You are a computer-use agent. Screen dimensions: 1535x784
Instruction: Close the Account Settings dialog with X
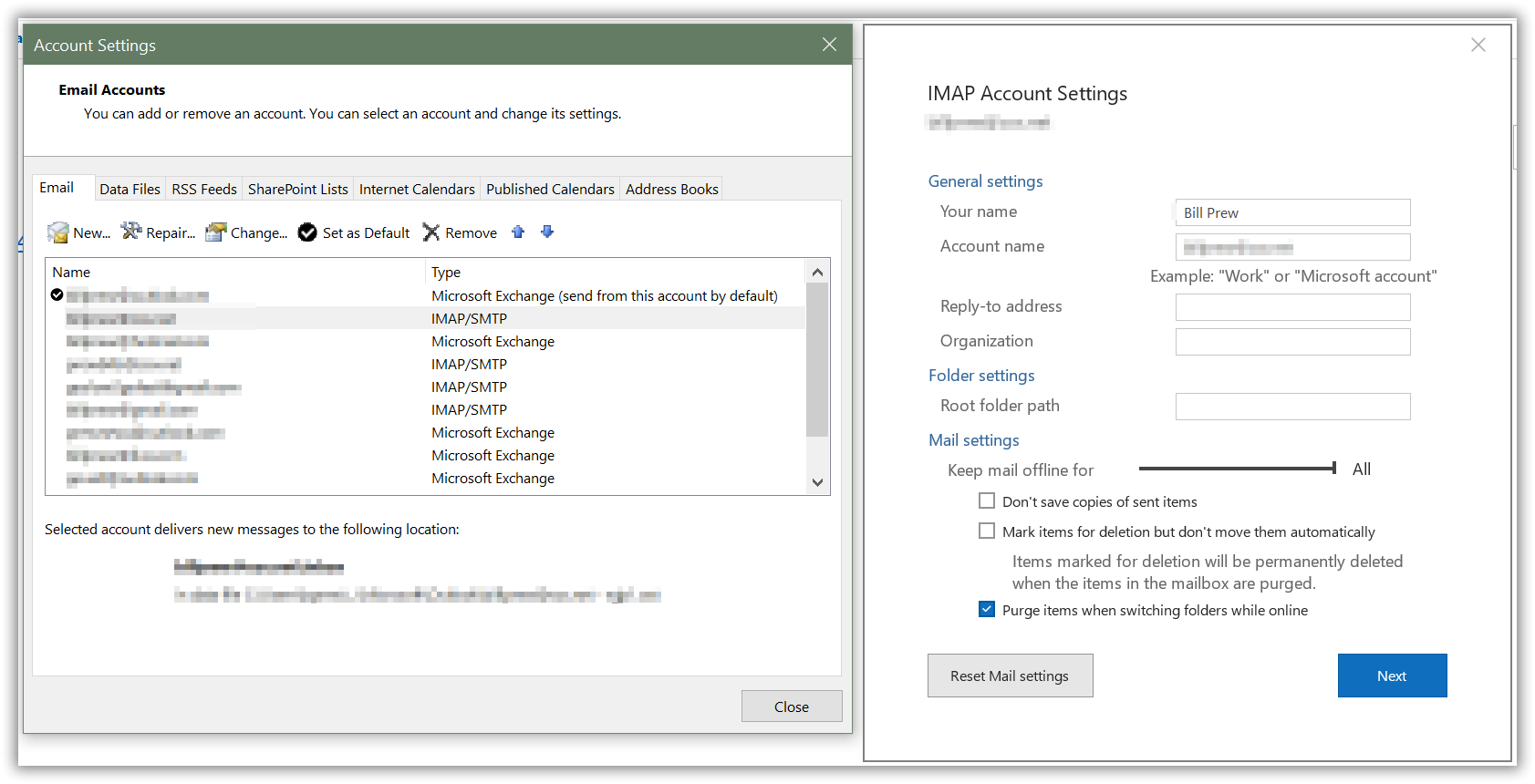[829, 45]
